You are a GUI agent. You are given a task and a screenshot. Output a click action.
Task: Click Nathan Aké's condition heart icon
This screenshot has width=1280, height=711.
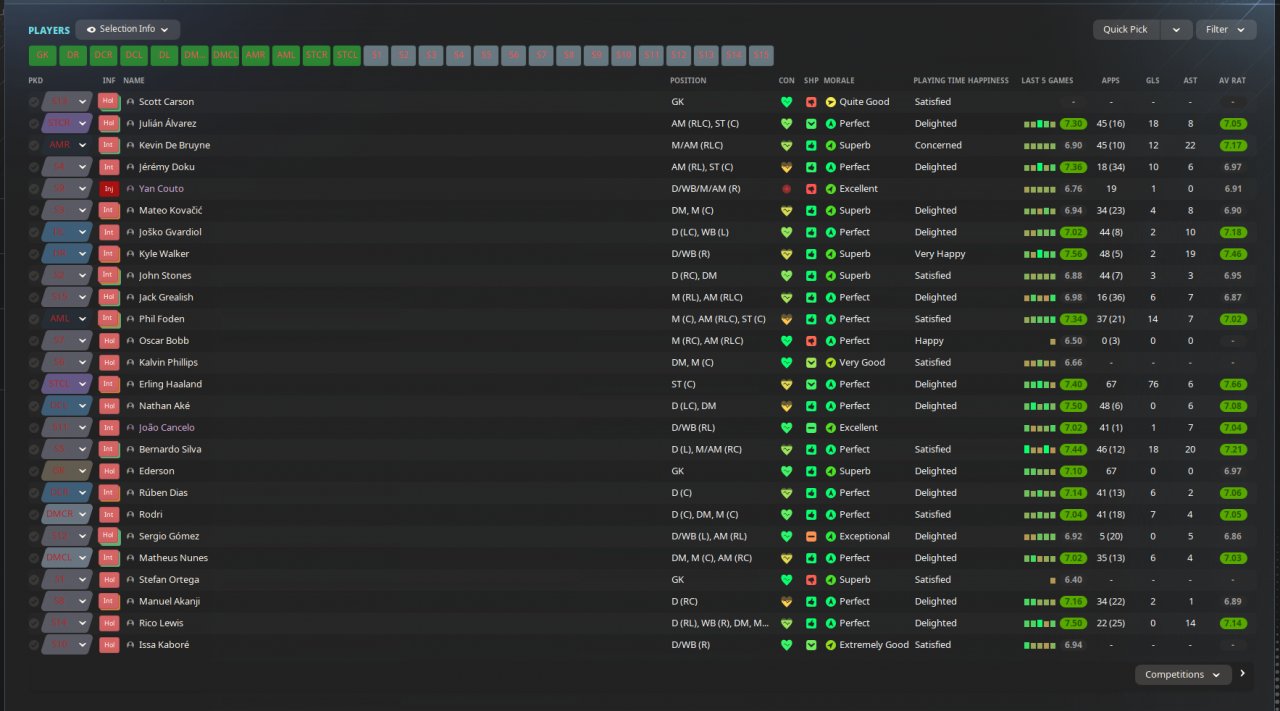786,406
